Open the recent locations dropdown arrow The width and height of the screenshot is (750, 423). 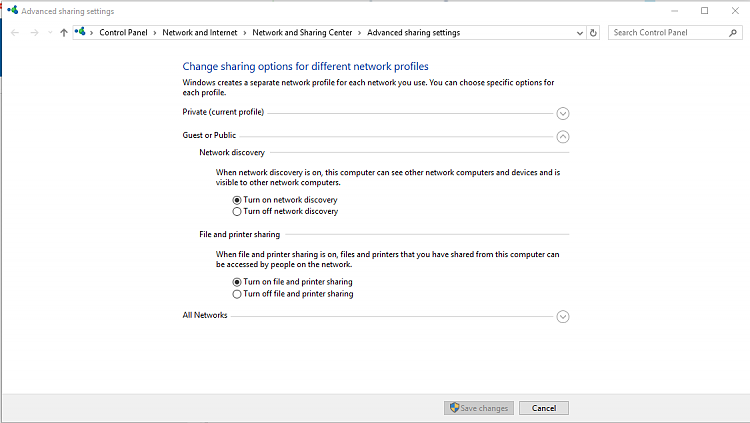point(49,32)
